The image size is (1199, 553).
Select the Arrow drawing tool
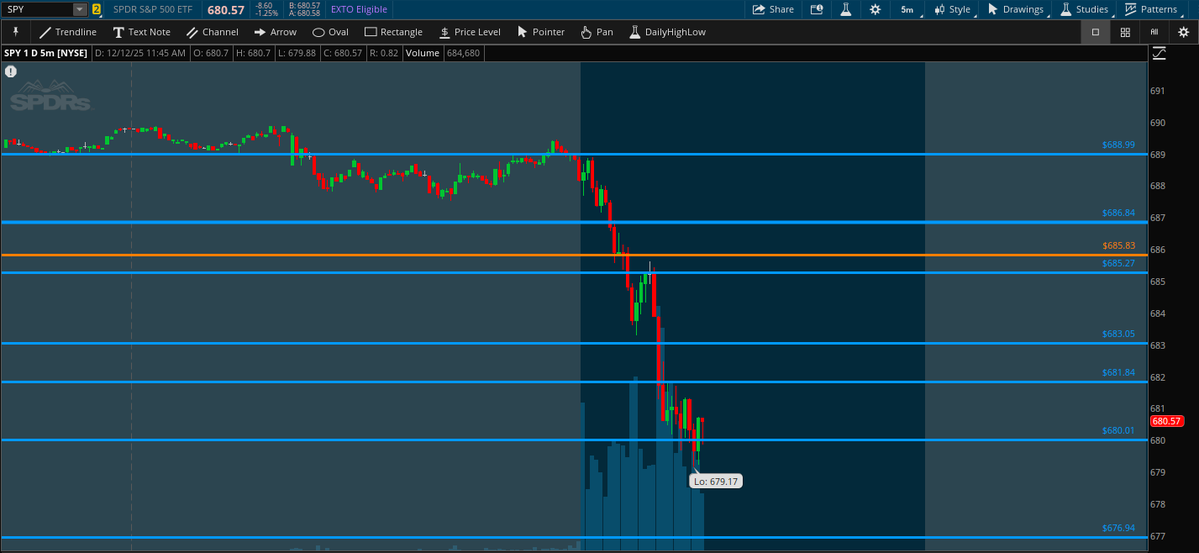pyautogui.click(x=275, y=32)
